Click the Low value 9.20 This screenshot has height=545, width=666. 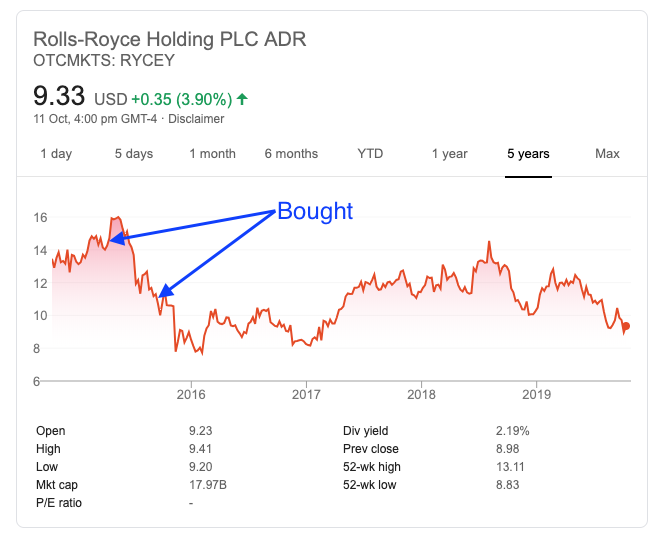tap(200, 466)
